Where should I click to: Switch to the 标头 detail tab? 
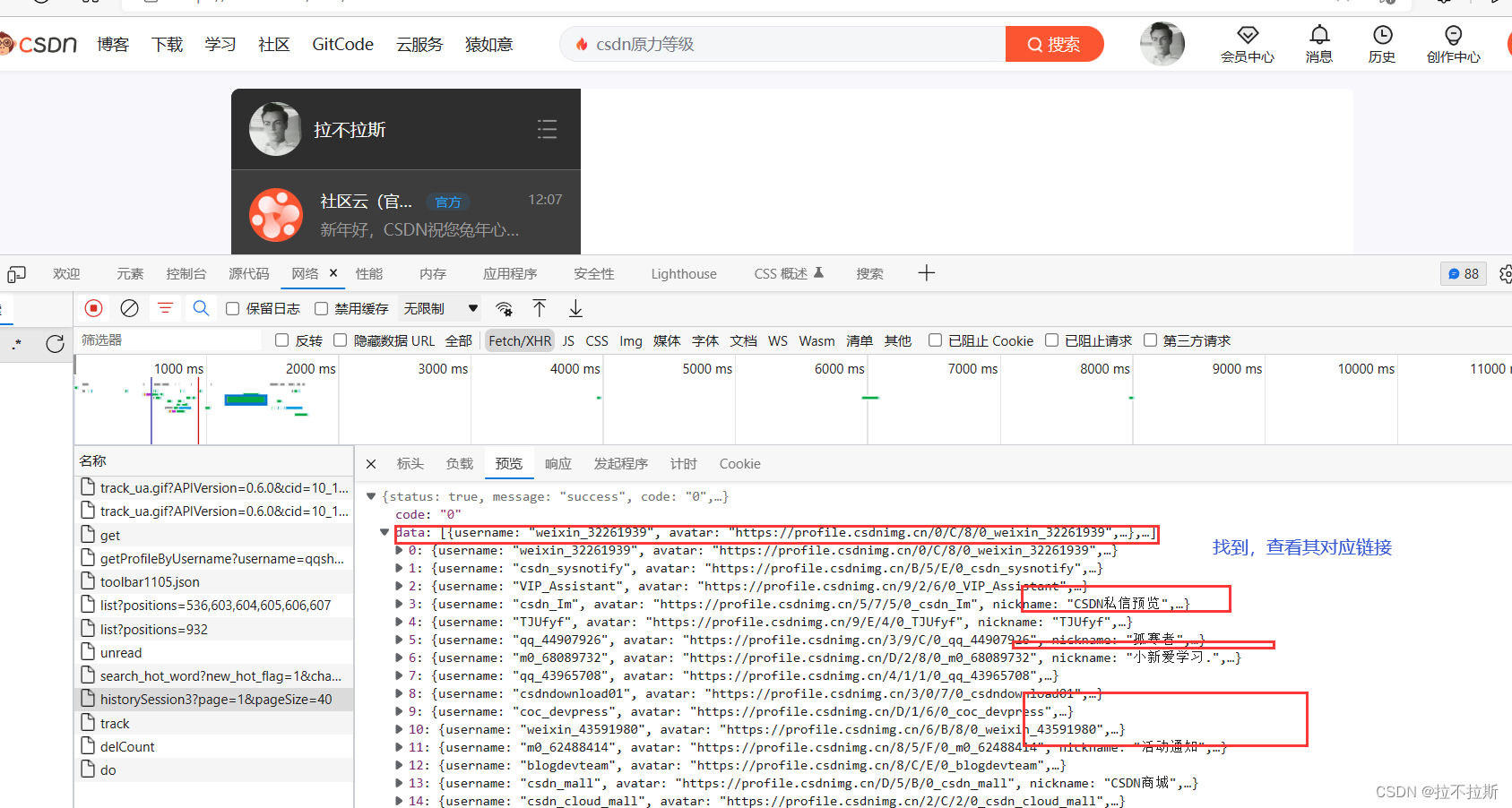[410, 464]
